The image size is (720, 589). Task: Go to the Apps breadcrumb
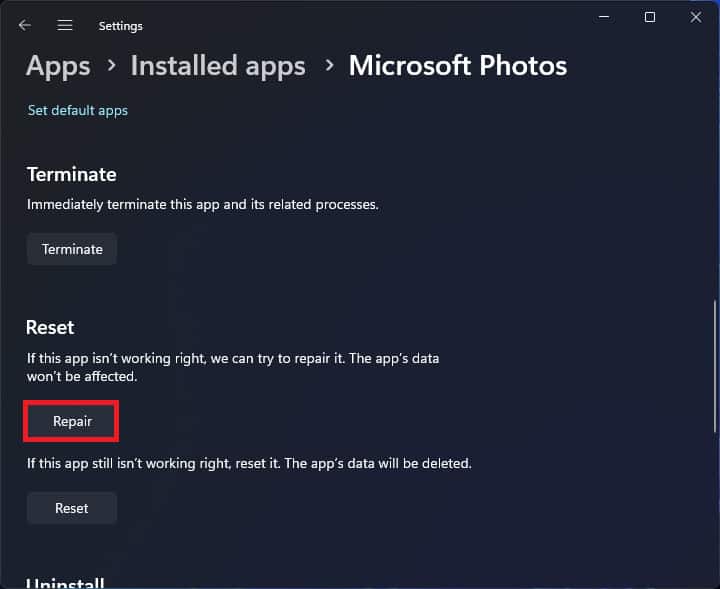click(x=58, y=66)
